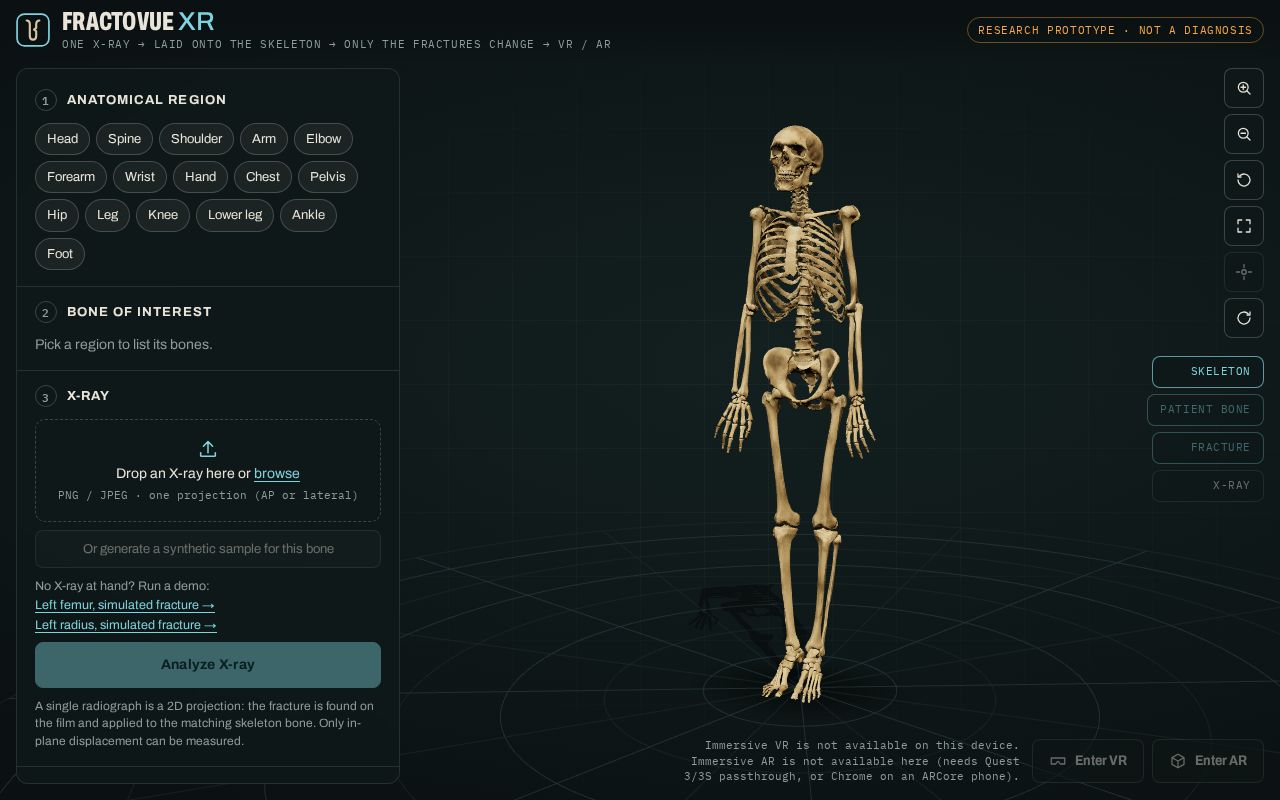Select the Hand region chip

pos(200,177)
